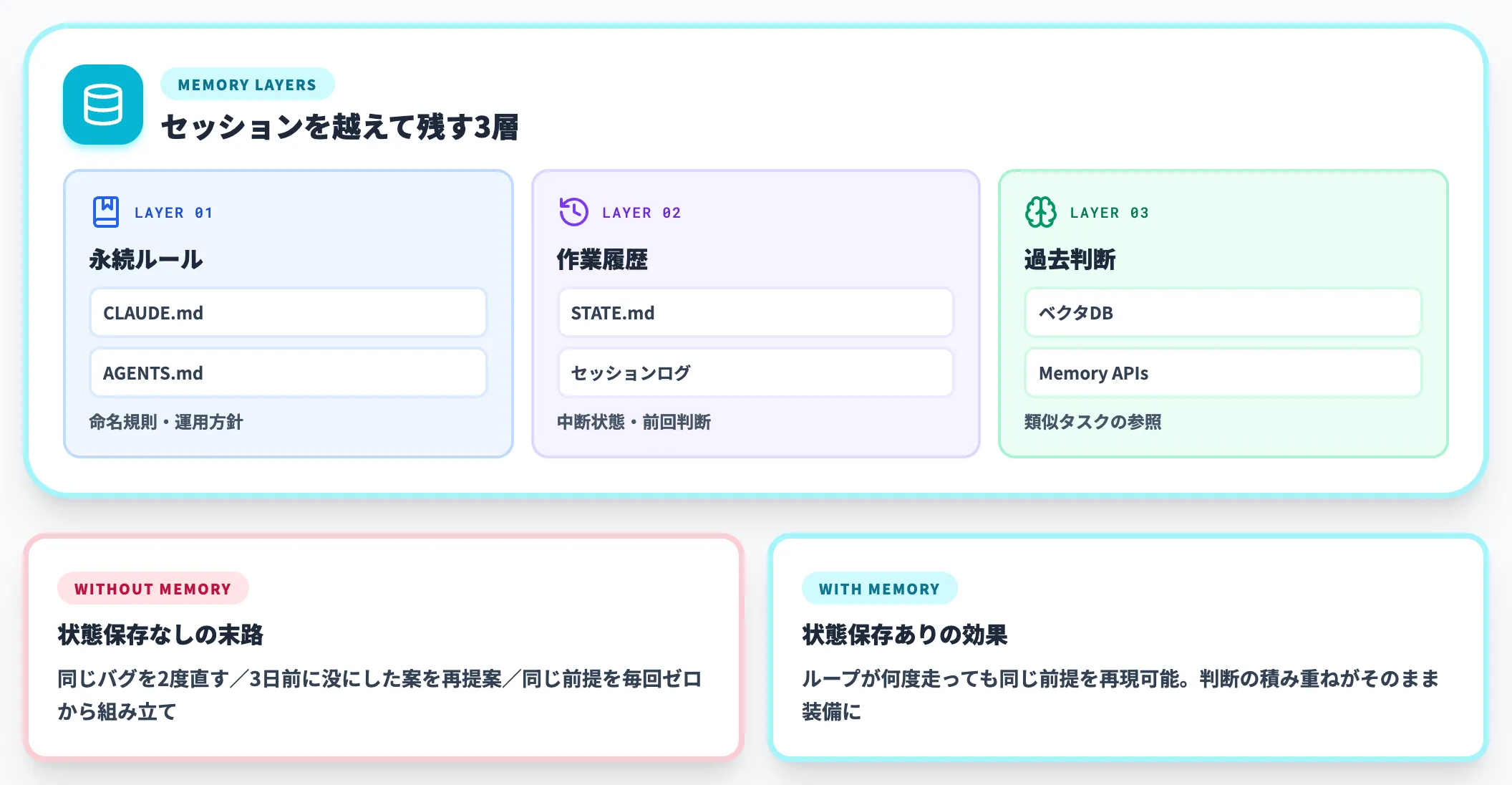This screenshot has height=785, width=1512.
Task: Click the ベクタDB item
Action: click(1223, 313)
